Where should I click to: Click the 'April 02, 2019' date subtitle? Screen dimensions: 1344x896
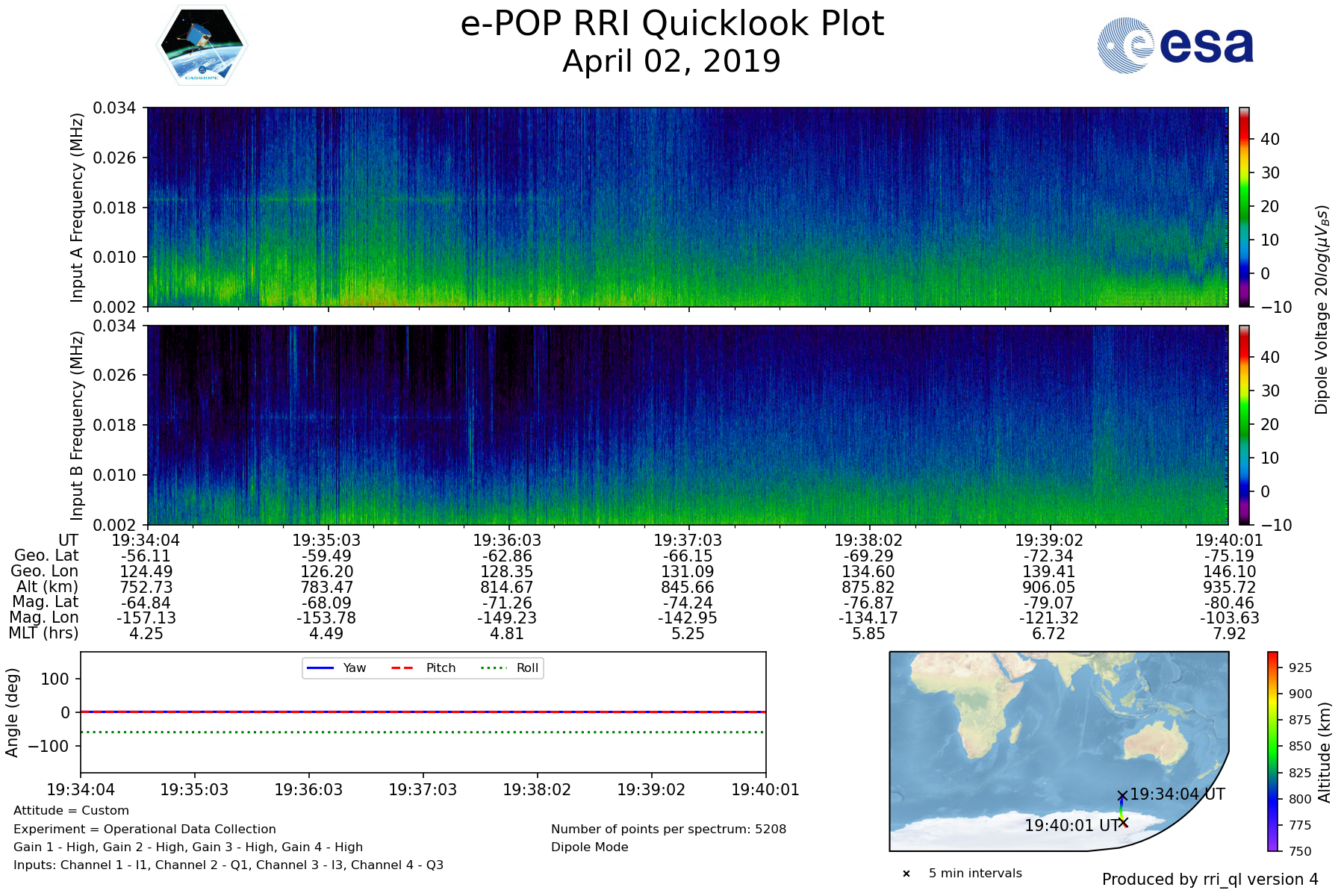click(672, 62)
